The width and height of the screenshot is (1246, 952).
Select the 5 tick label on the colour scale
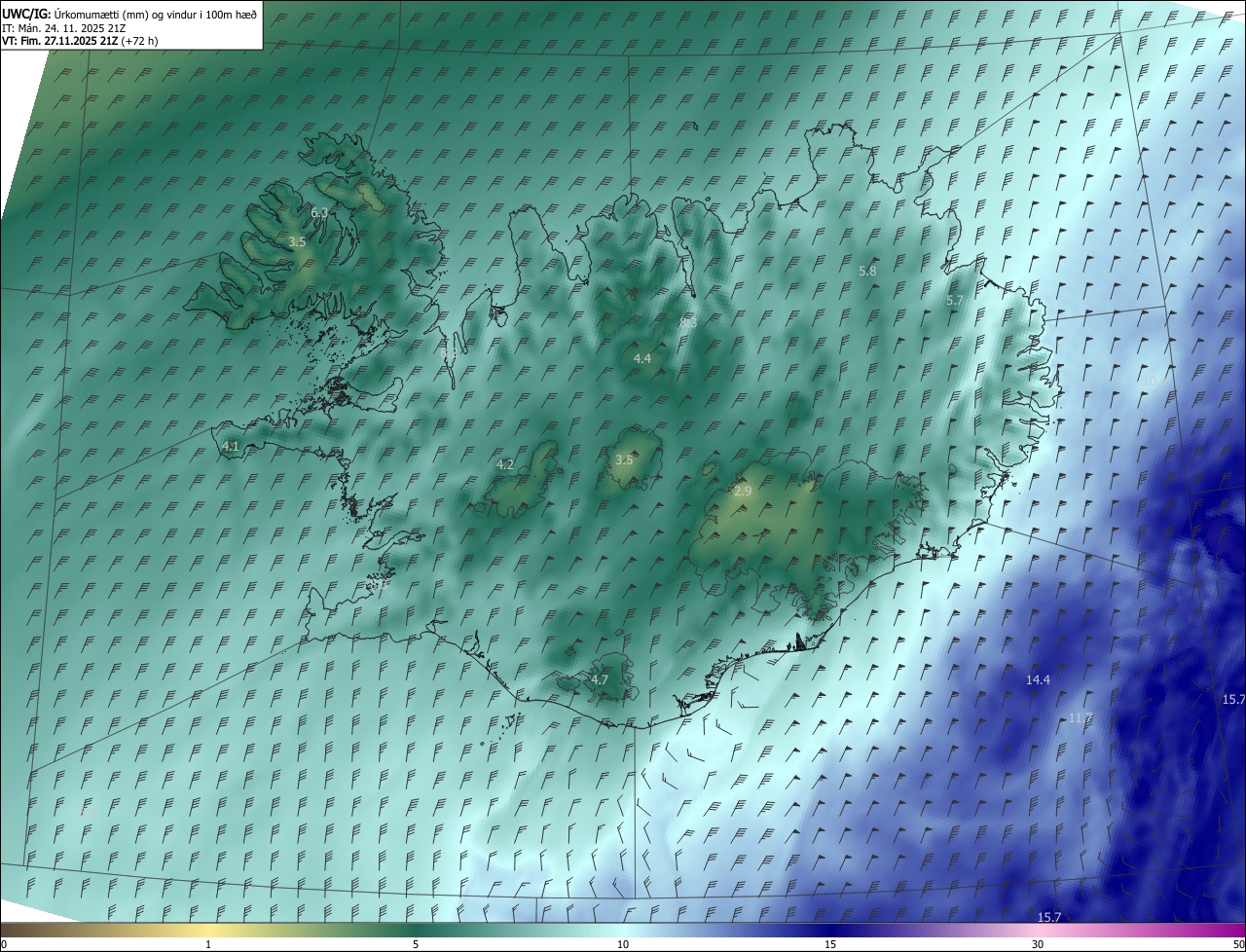416,944
